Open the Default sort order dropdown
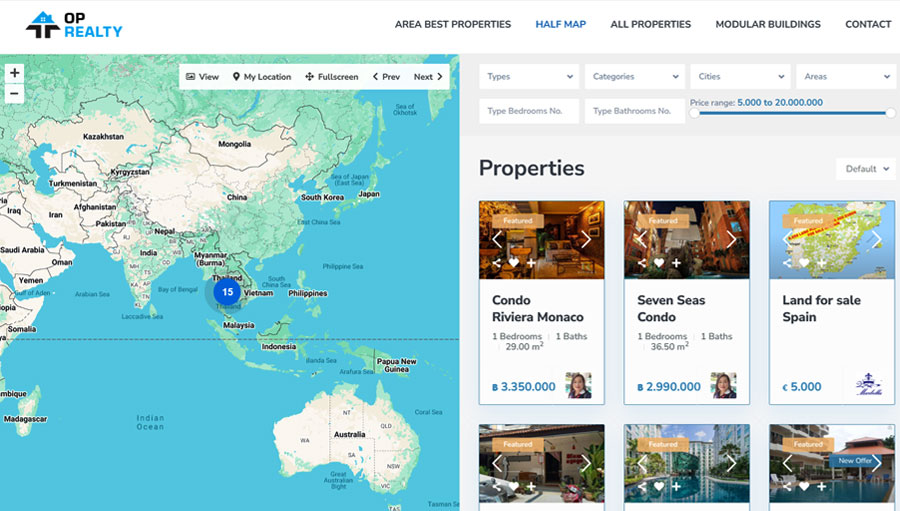The height and width of the screenshot is (511, 900). pyautogui.click(x=865, y=169)
